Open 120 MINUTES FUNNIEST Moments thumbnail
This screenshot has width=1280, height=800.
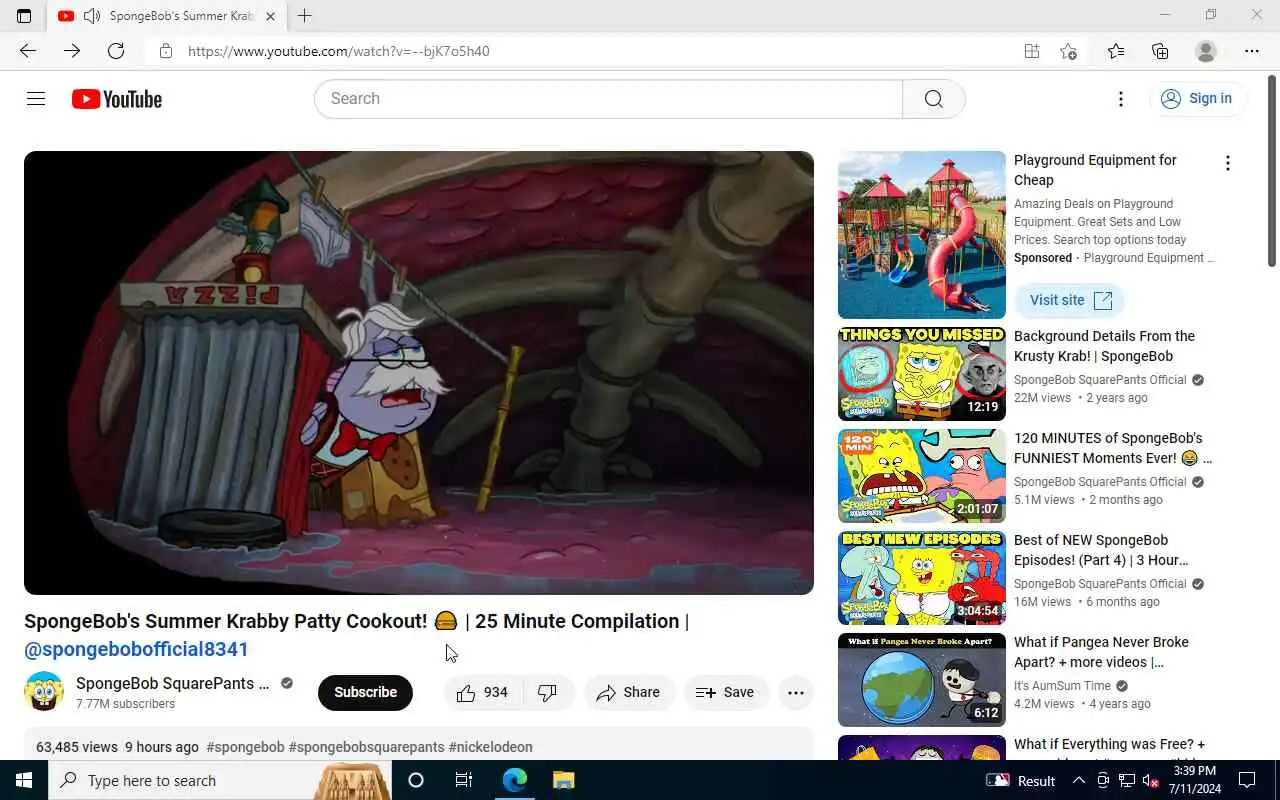tap(922, 476)
